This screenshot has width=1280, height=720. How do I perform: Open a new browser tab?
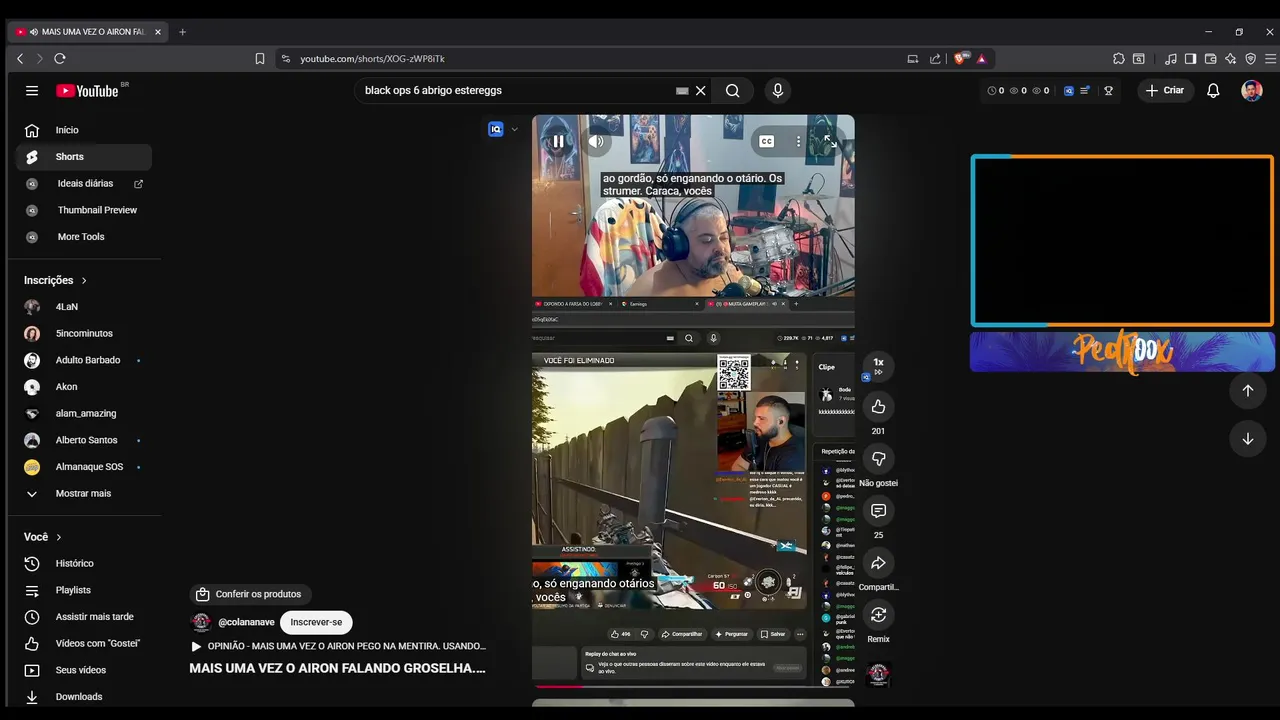[x=182, y=32]
